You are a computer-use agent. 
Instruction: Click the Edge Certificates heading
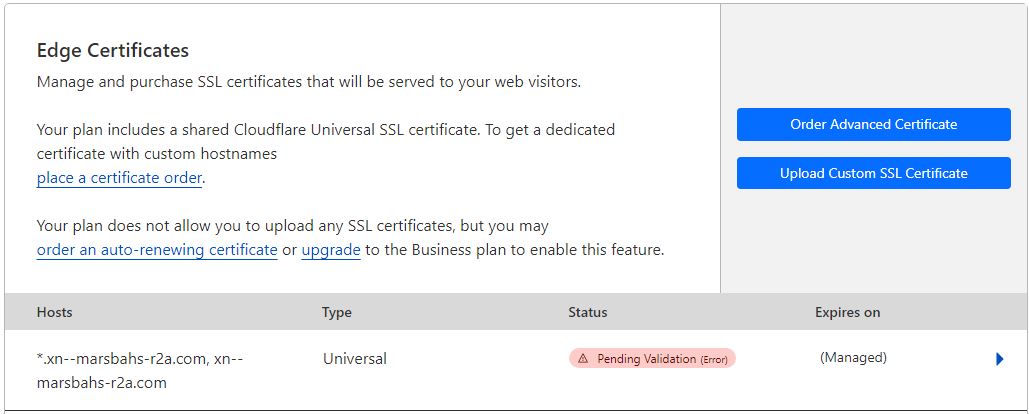[113, 50]
